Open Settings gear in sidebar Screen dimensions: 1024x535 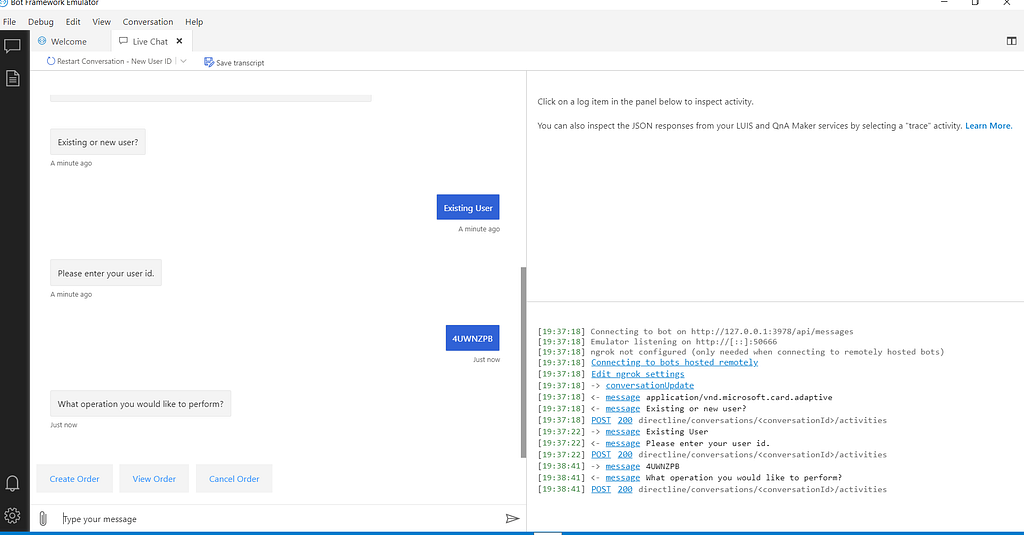tap(12, 516)
